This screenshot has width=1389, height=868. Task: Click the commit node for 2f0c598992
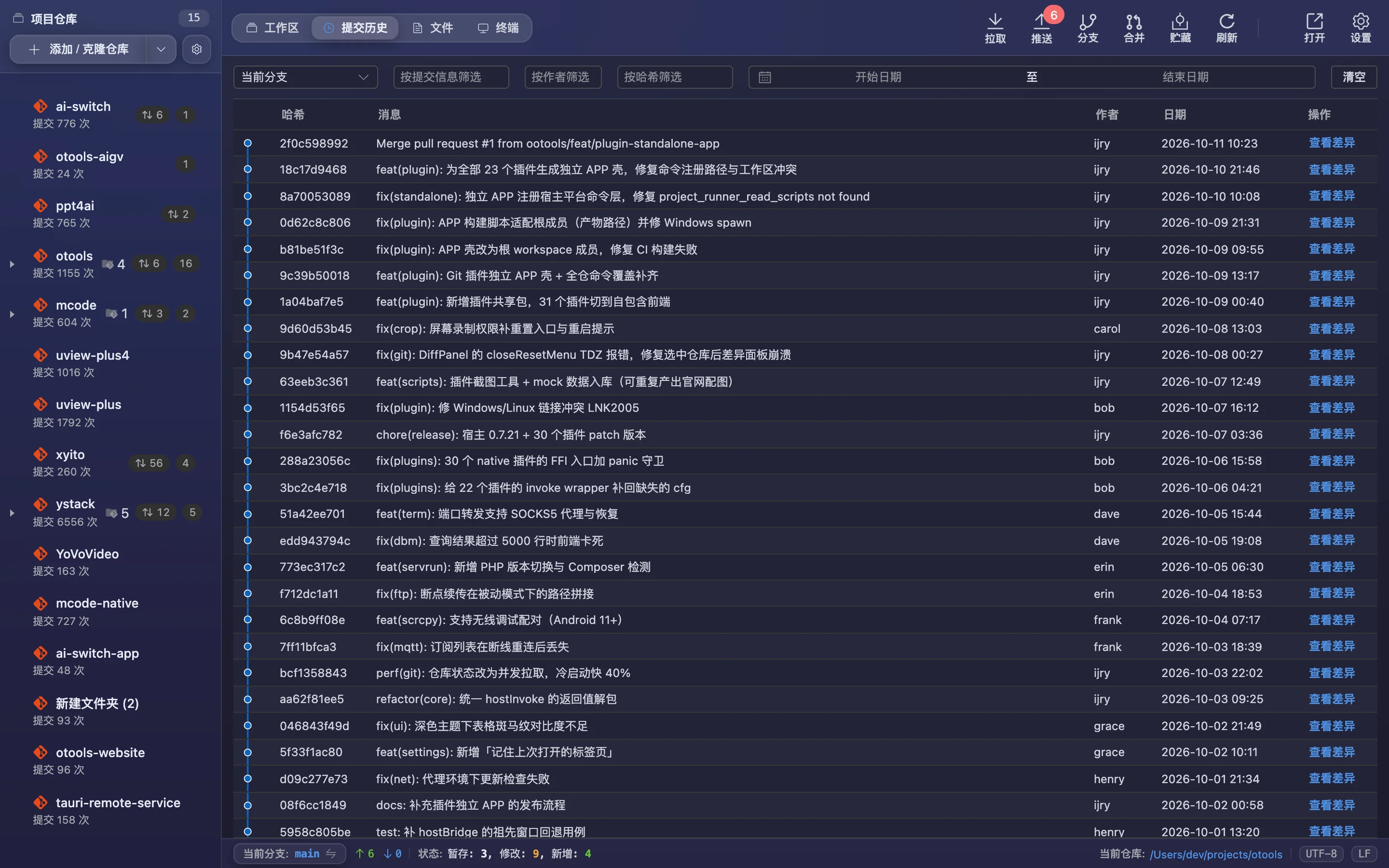click(247, 143)
